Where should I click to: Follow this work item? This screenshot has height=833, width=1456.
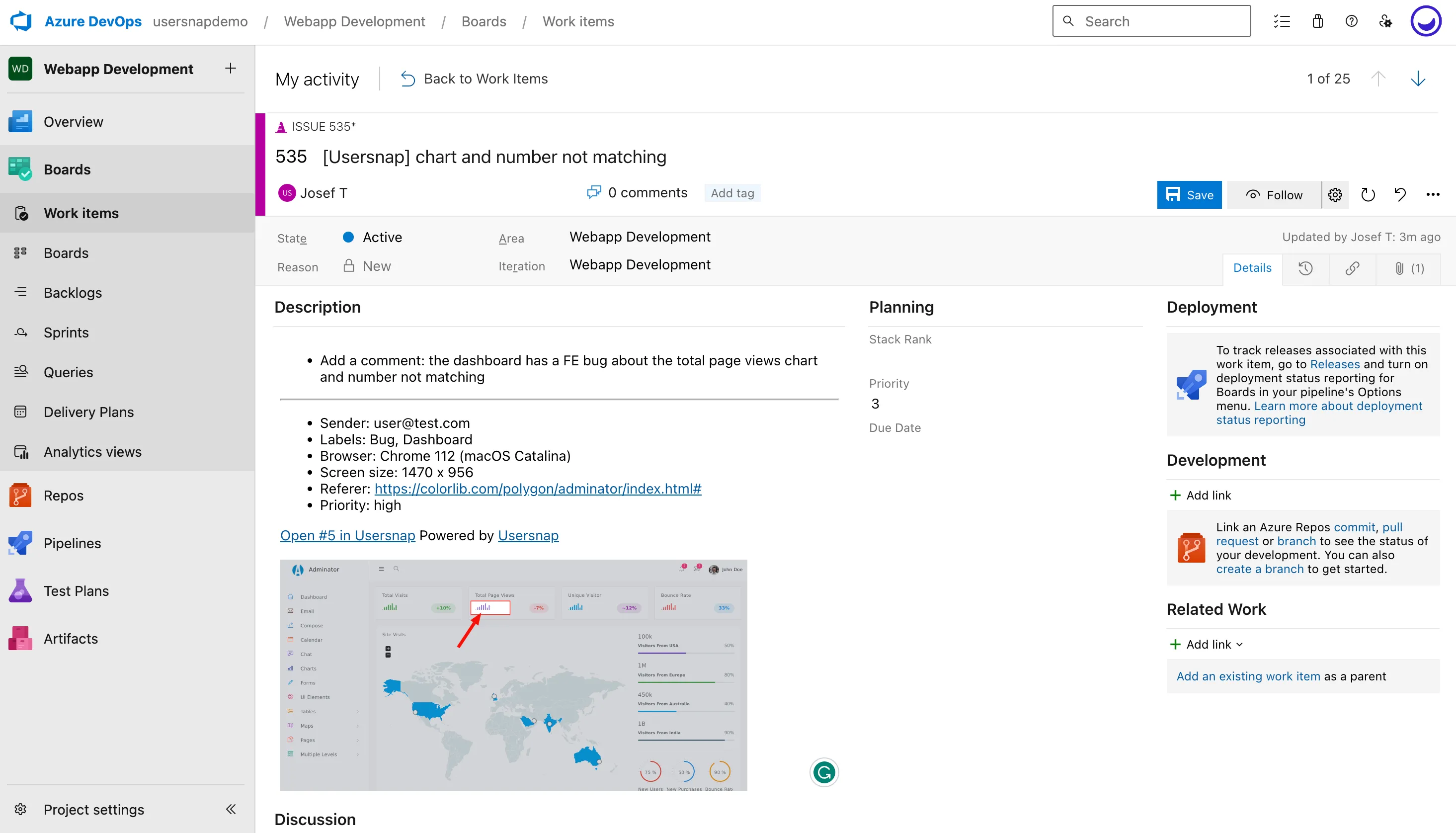(x=1274, y=194)
